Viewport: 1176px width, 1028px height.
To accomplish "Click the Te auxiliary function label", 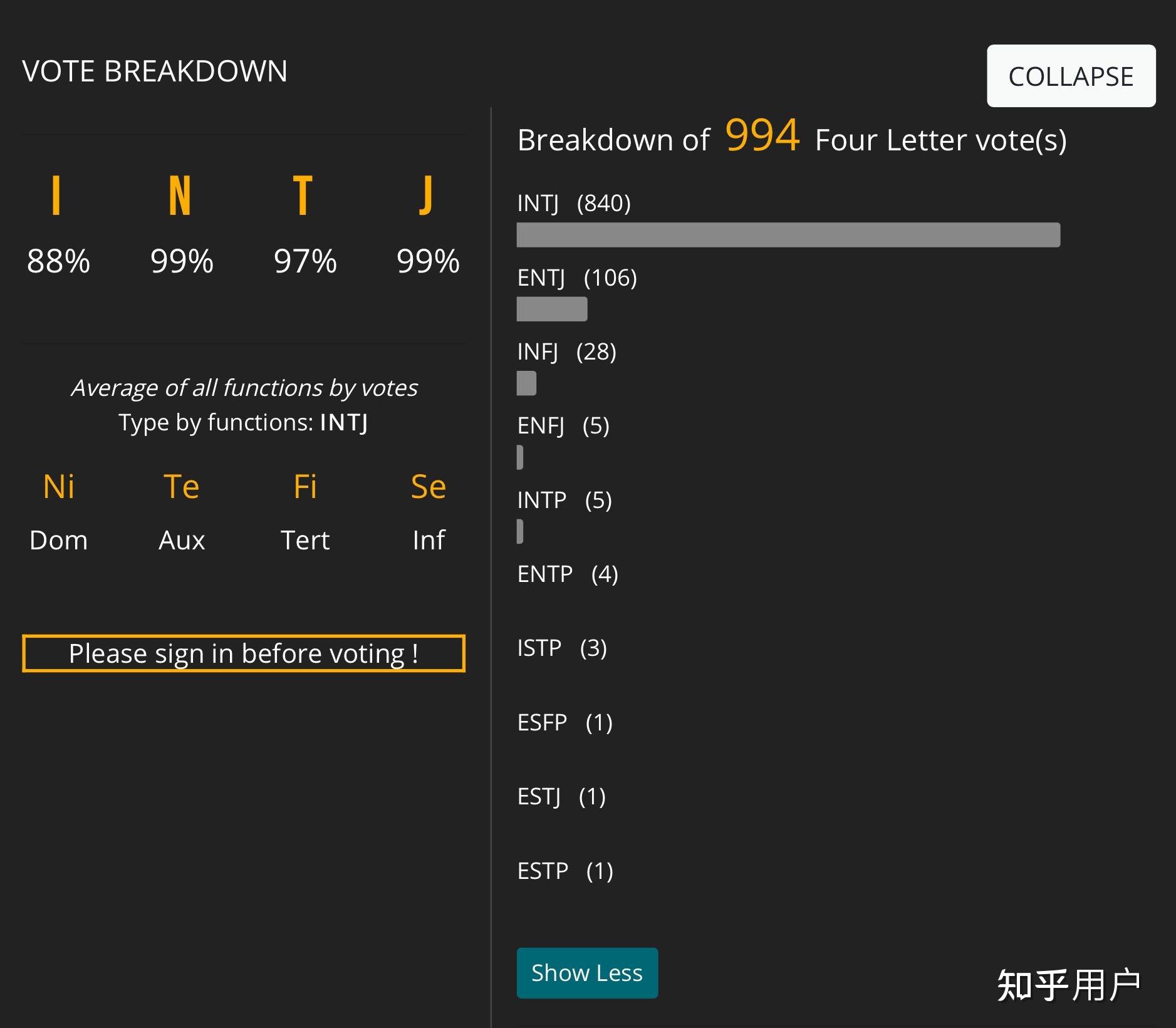I will pyautogui.click(x=182, y=487).
